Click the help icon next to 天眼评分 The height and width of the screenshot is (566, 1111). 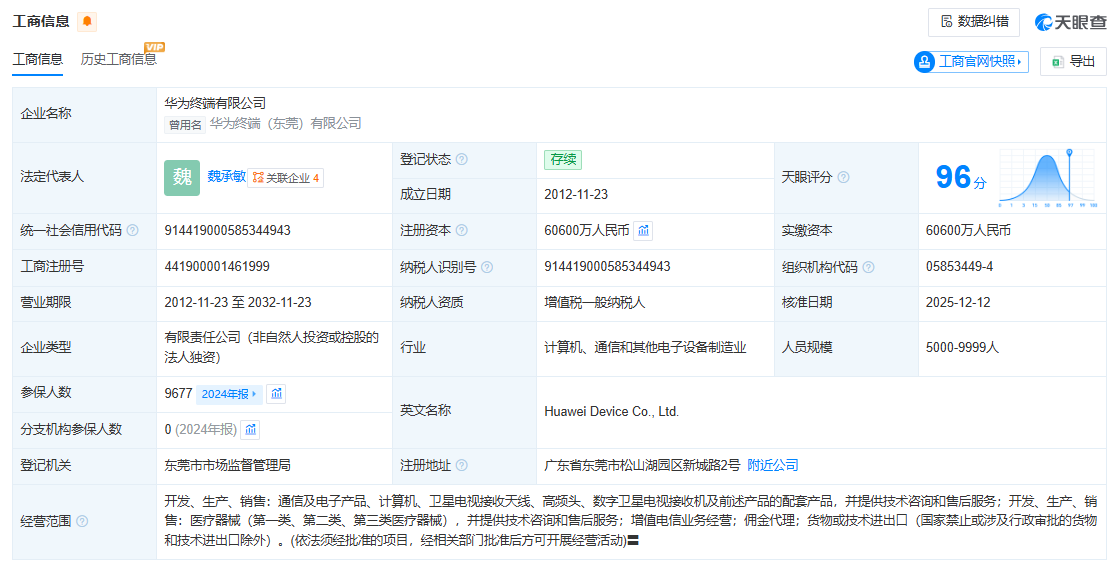pyautogui.click(x=843, y=177)
